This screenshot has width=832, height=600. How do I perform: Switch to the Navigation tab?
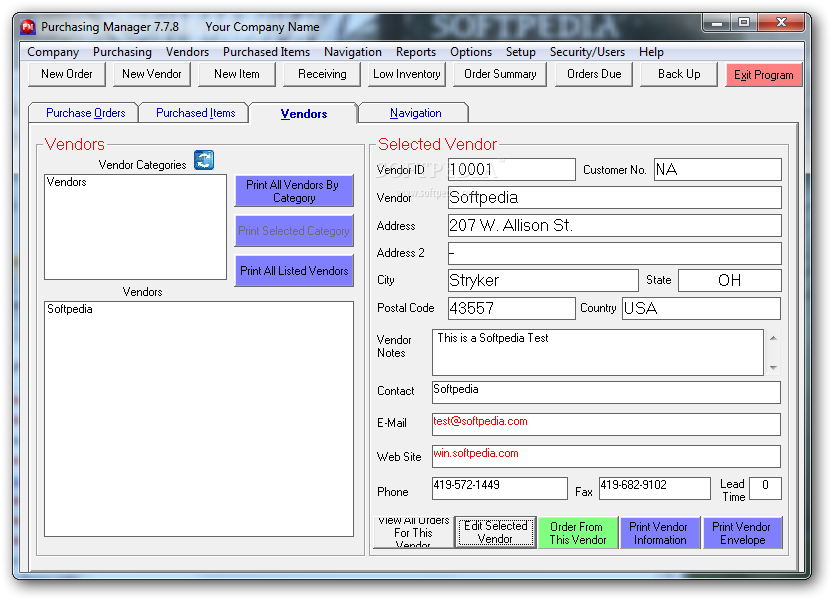click(415, 113)
